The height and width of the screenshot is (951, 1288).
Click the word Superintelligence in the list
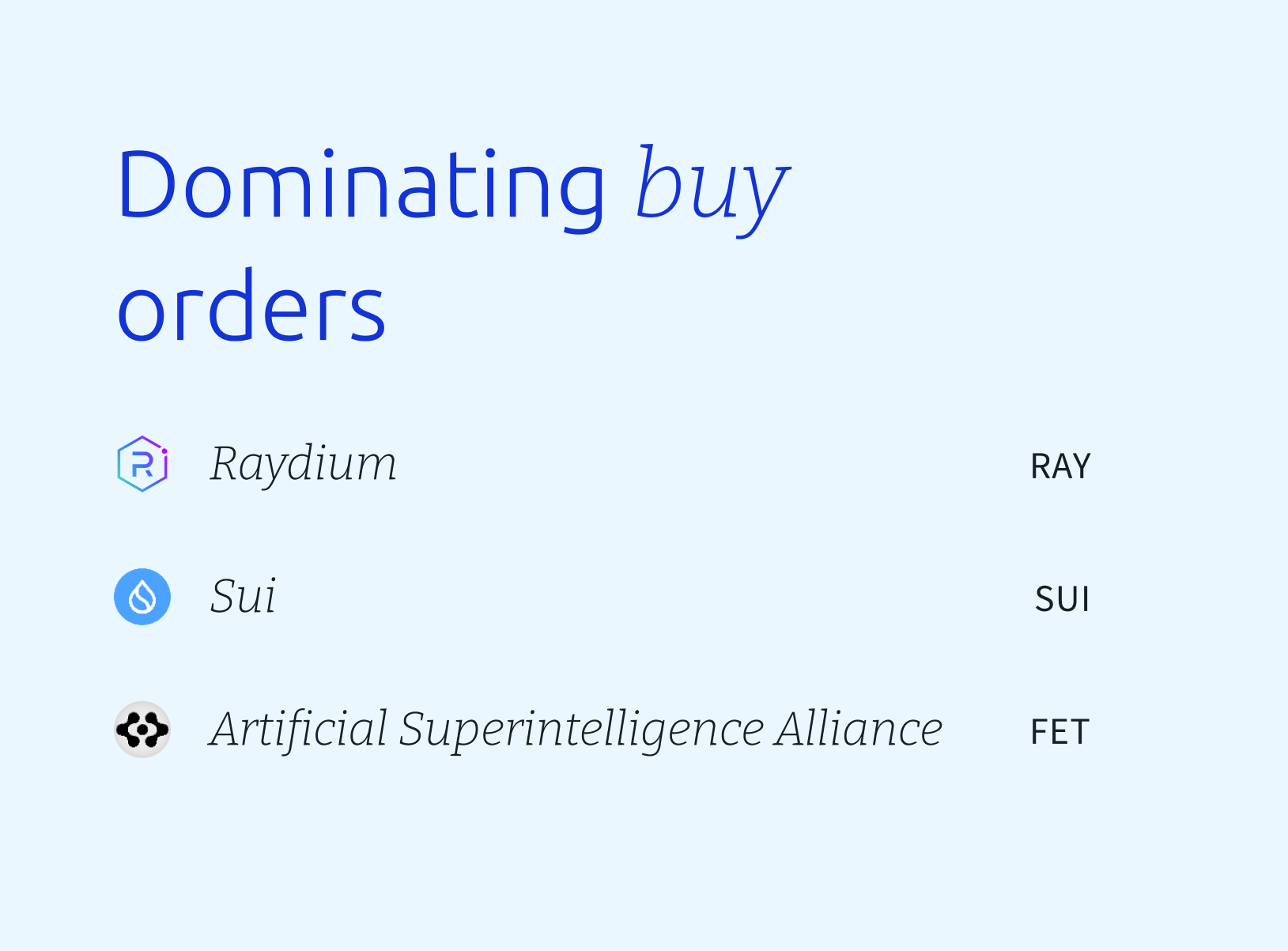[581, 730]
